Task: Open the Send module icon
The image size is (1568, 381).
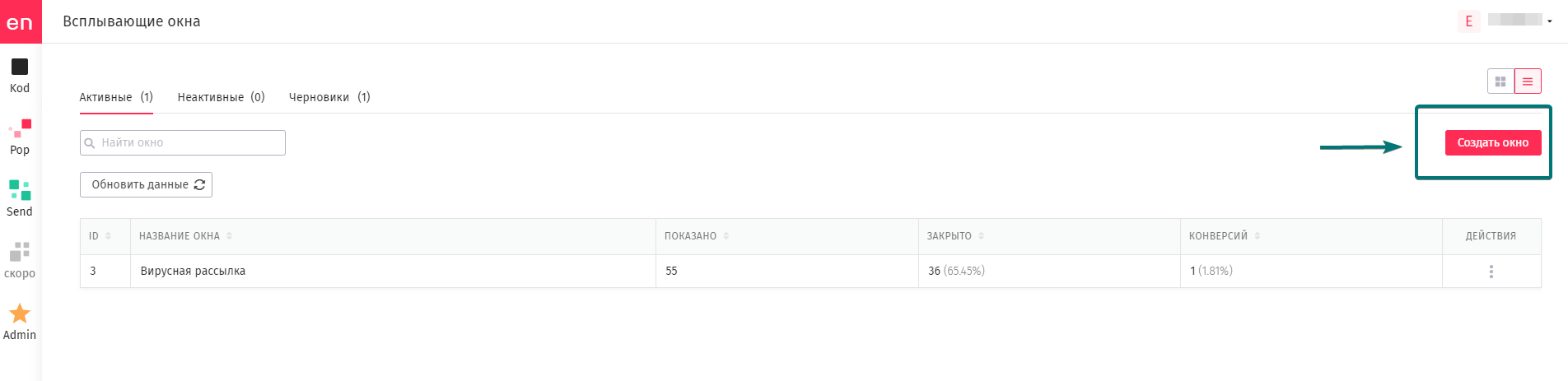Action: (20, 190)
